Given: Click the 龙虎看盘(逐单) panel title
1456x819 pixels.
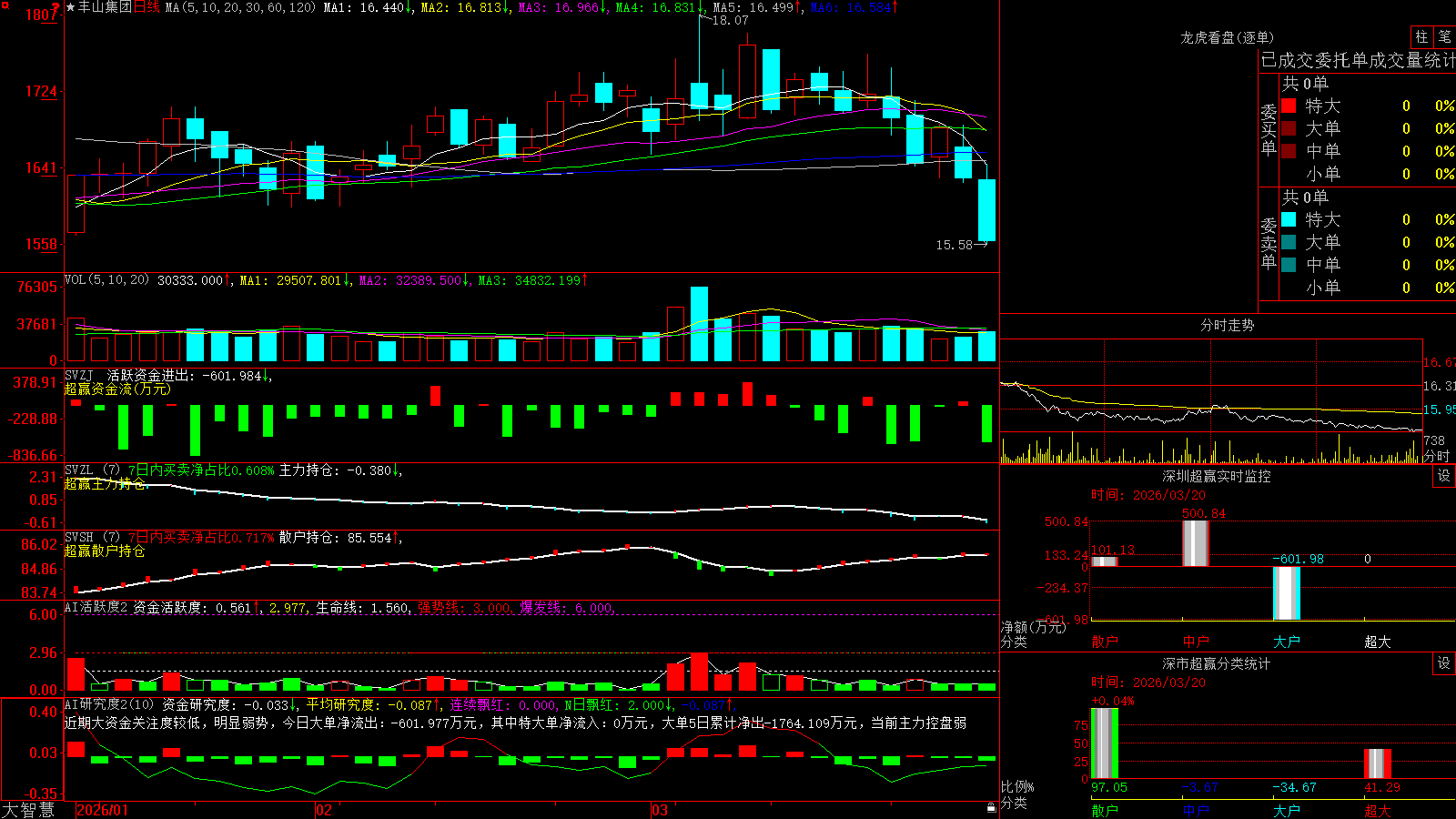Looking at the screenshot, I should [x=1227, y=37].
